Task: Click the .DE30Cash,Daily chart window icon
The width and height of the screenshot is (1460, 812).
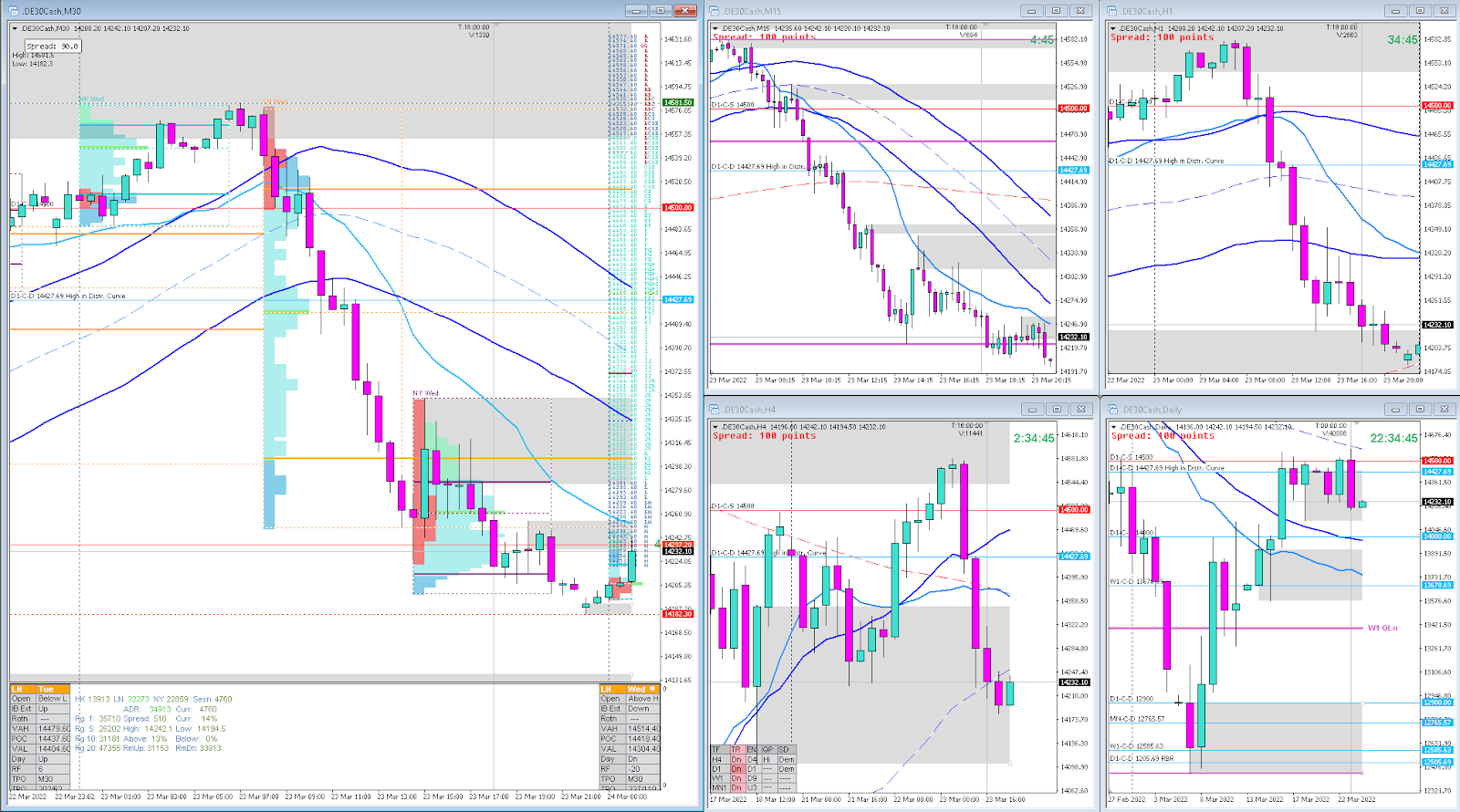Action: [x=1113, y=410]
